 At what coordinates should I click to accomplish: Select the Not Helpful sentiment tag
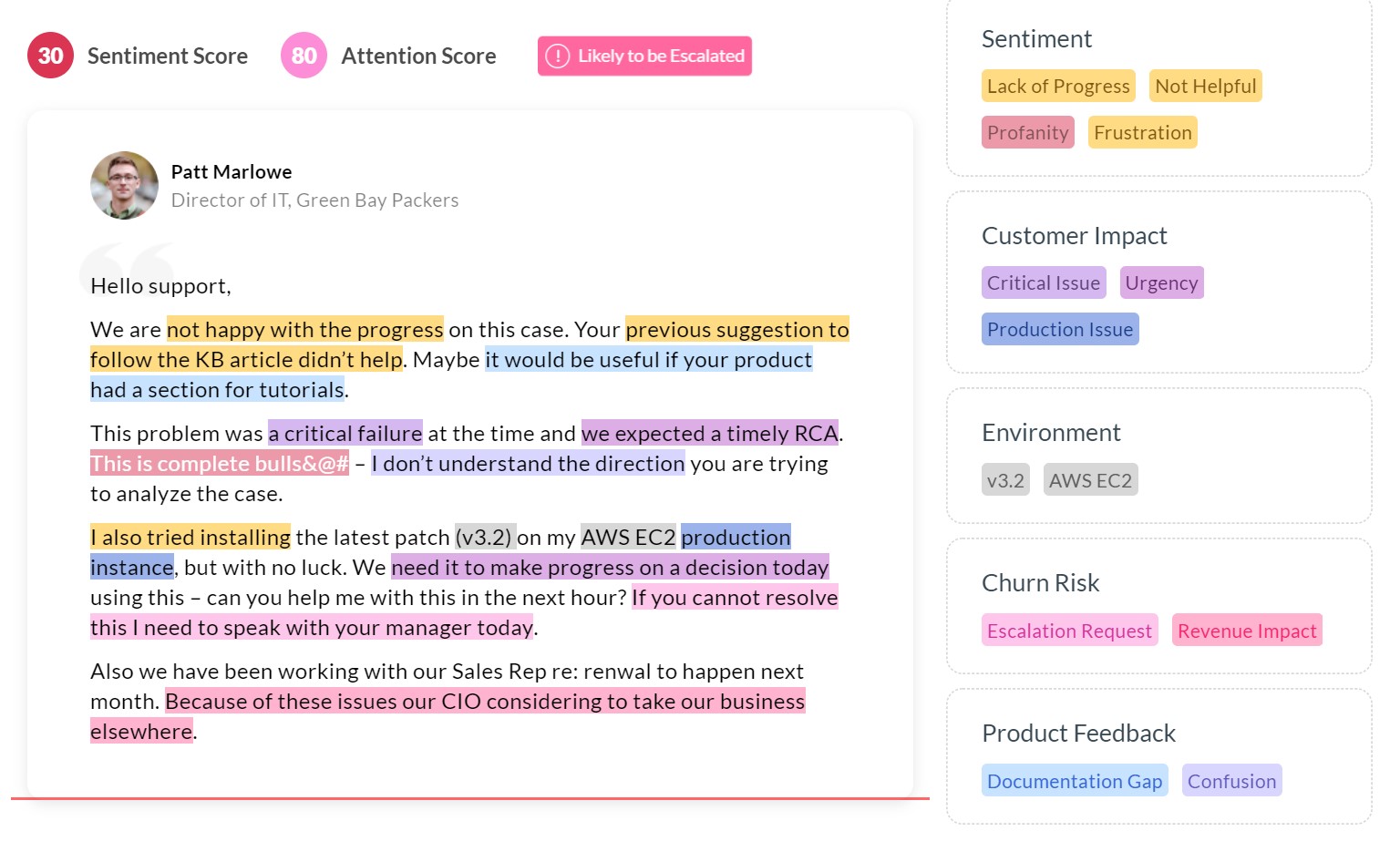click(1205, 87)
